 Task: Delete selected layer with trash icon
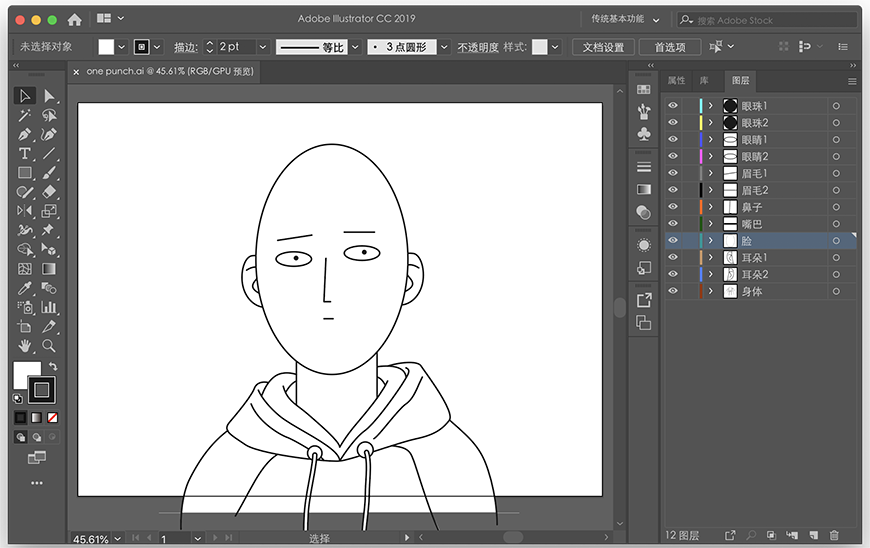(x=834, y=535)
